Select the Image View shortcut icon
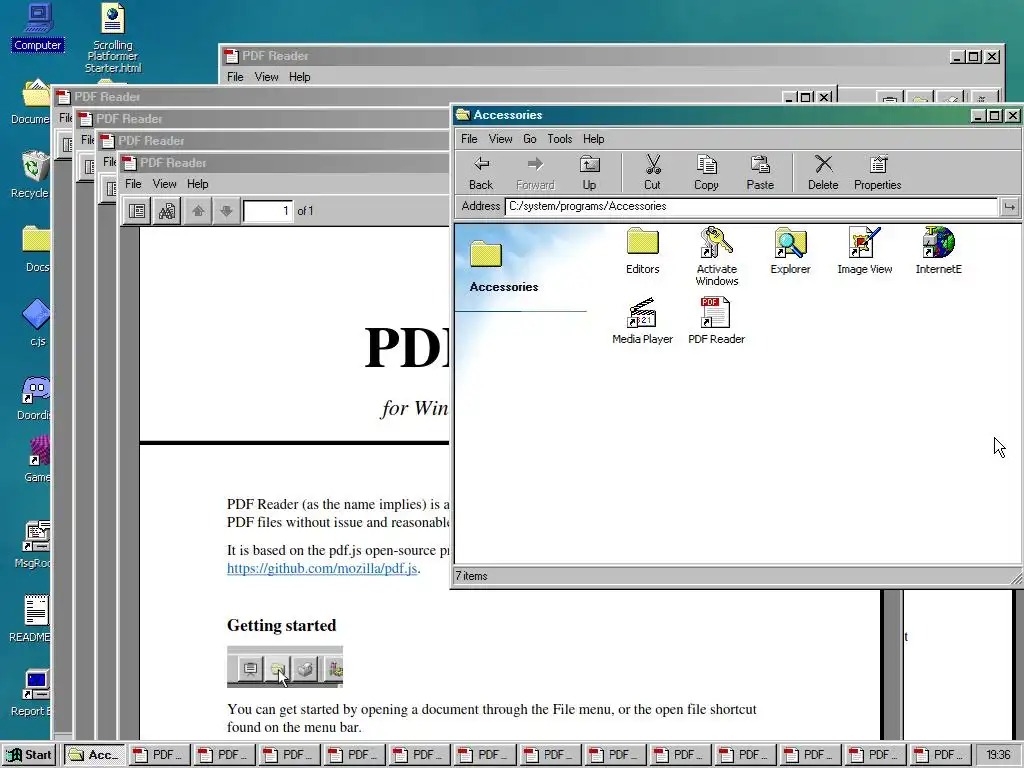Viewport: 1024px width, 768px height. tap(865, 251)
